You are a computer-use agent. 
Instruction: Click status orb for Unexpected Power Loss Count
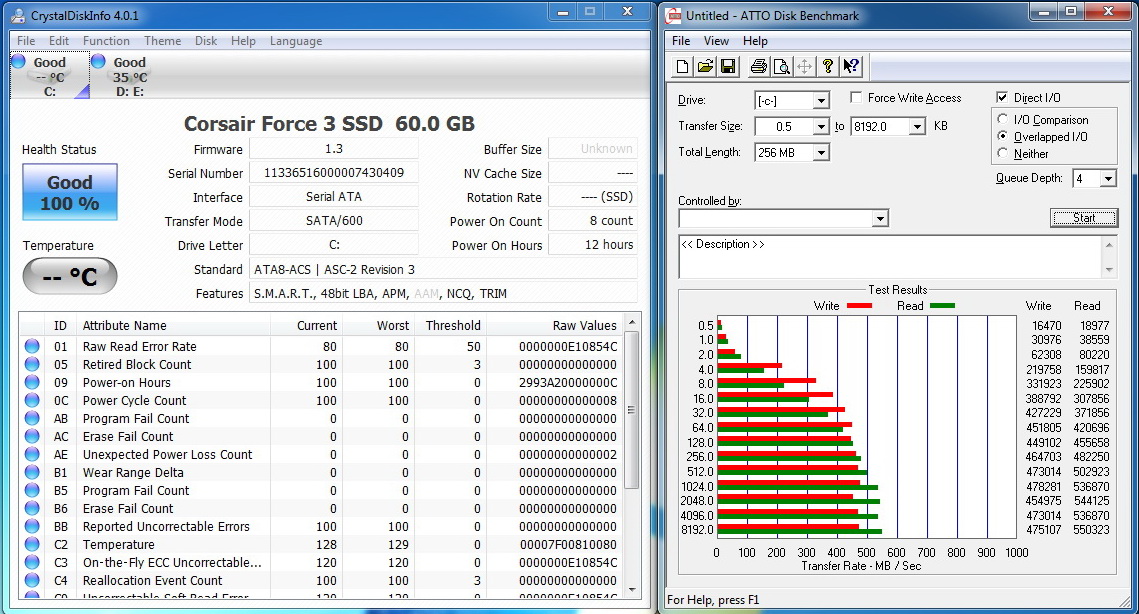coord(32,454)
